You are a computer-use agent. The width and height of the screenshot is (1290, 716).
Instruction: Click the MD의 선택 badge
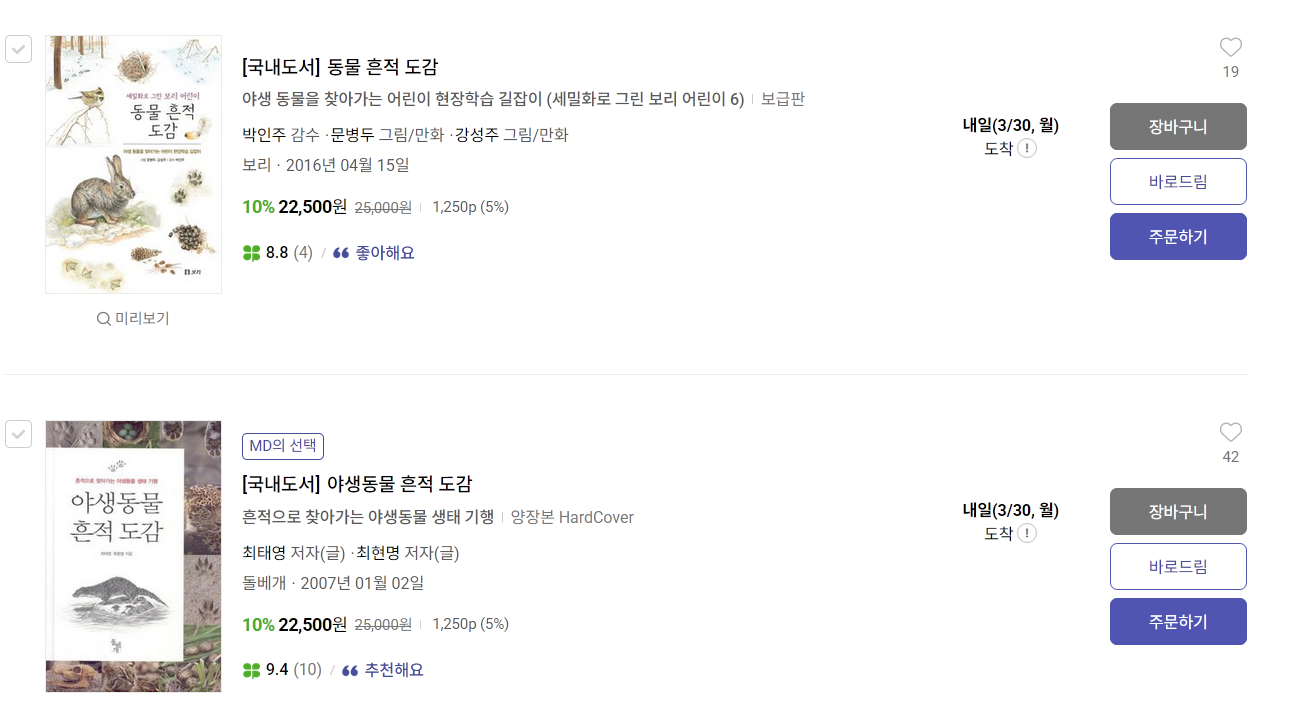283,446
